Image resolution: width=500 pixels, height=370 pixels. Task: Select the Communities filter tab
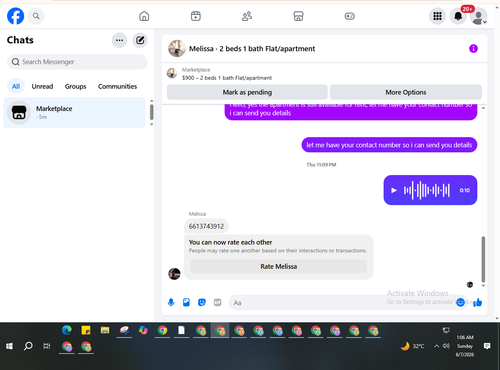(117, 86)
